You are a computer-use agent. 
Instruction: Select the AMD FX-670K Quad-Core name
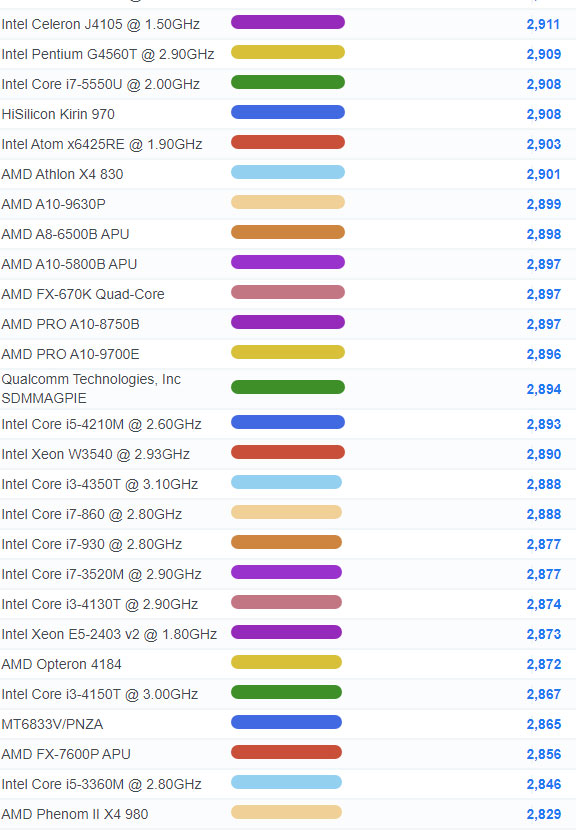pos(83,294)
